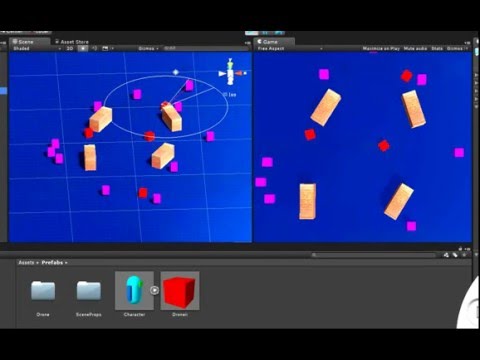Expand Character prefab with round arrow button
This screenshot has width=480, height=360.
coord(154,290)
